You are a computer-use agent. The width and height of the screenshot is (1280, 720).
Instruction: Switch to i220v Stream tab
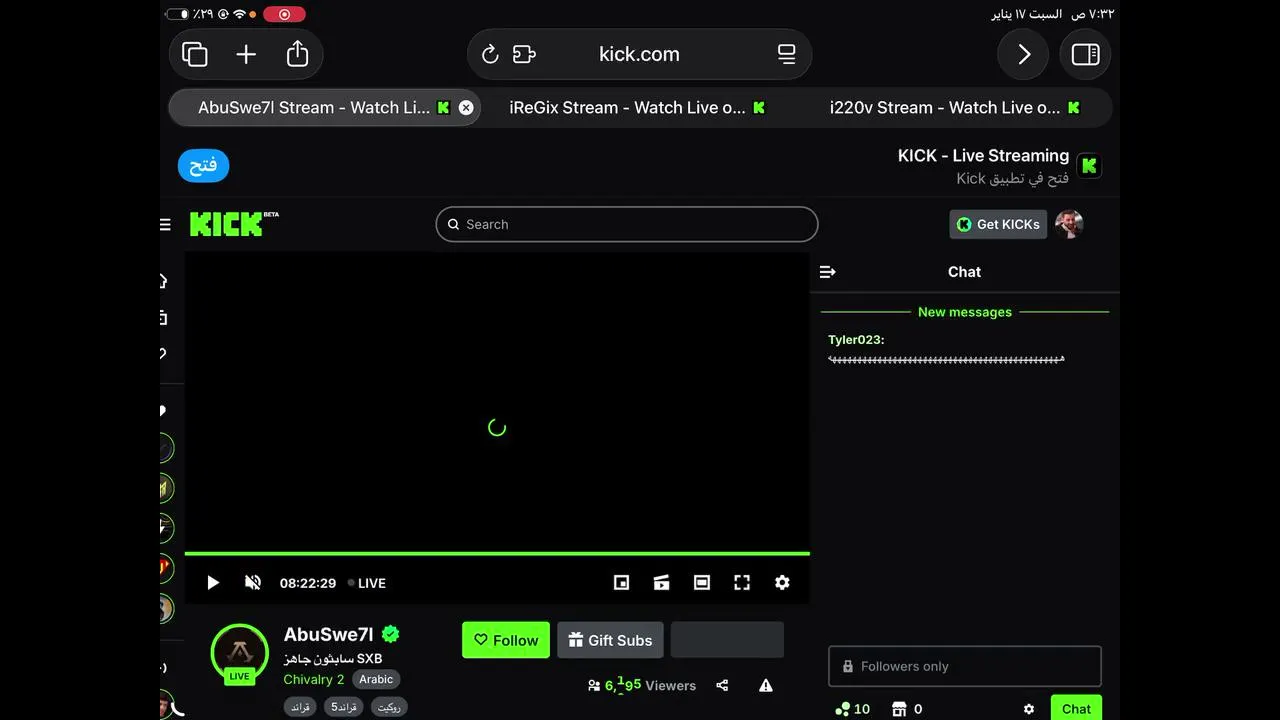pos(955,108)
